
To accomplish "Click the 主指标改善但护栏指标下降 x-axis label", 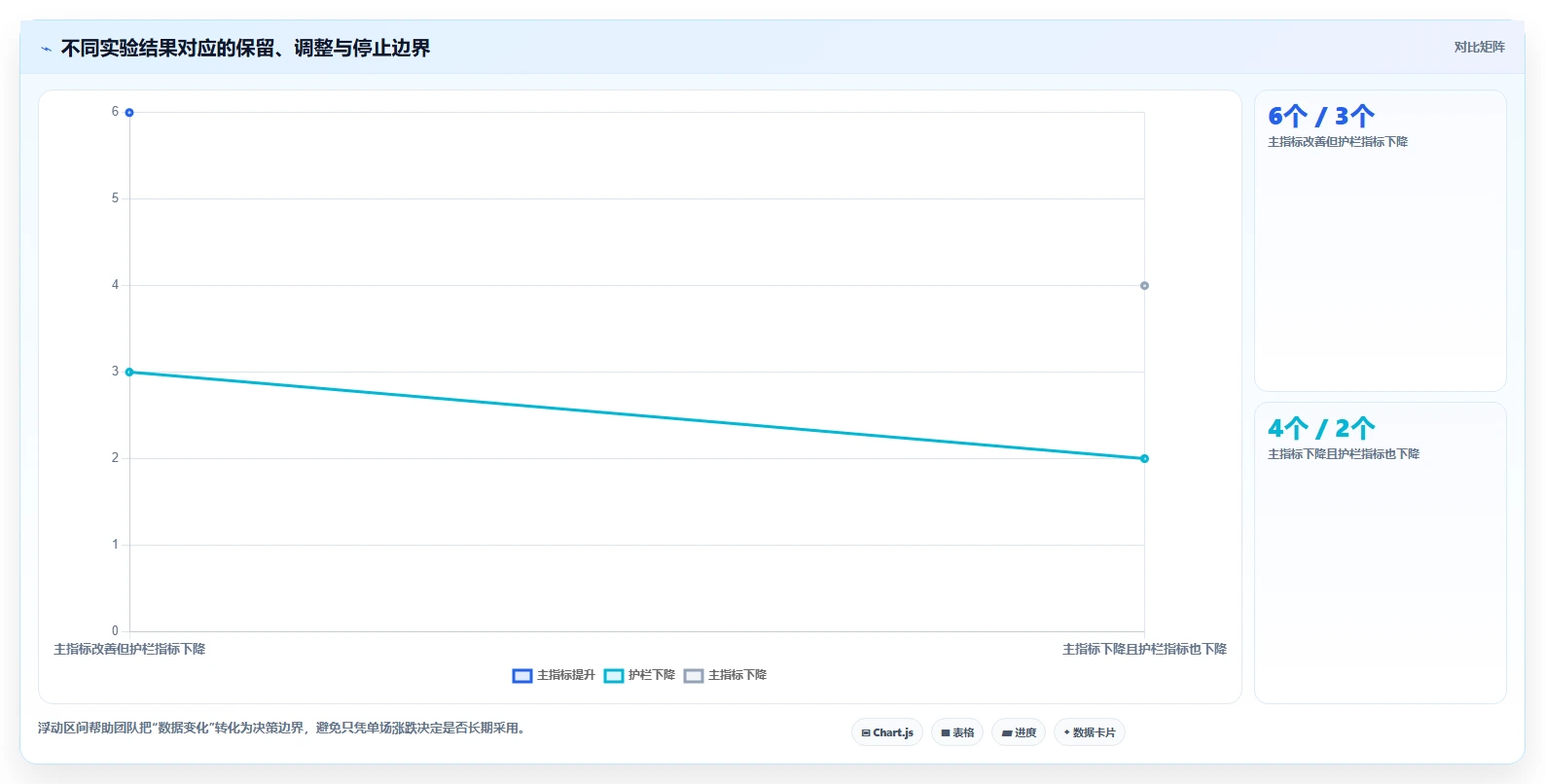I will (x=129, y=649).
